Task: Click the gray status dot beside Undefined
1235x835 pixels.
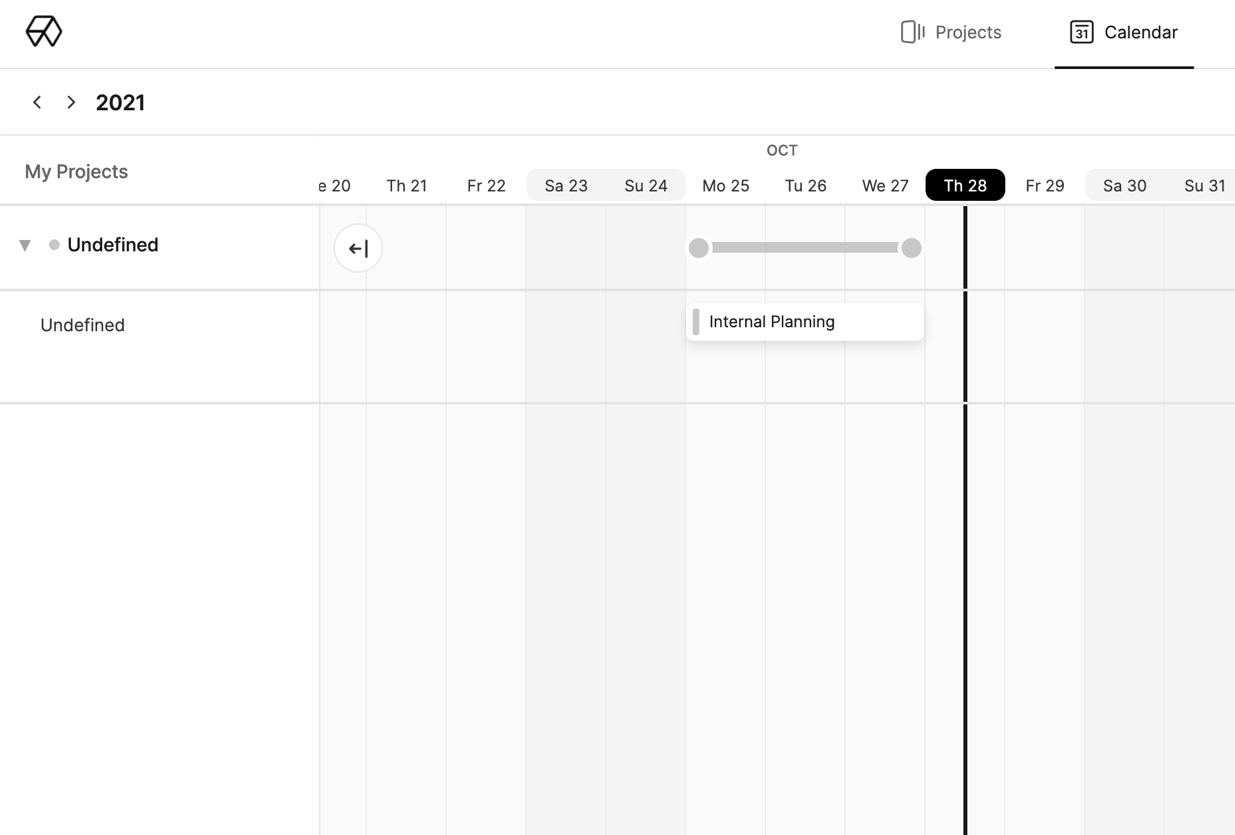Action: coord(54,245)
